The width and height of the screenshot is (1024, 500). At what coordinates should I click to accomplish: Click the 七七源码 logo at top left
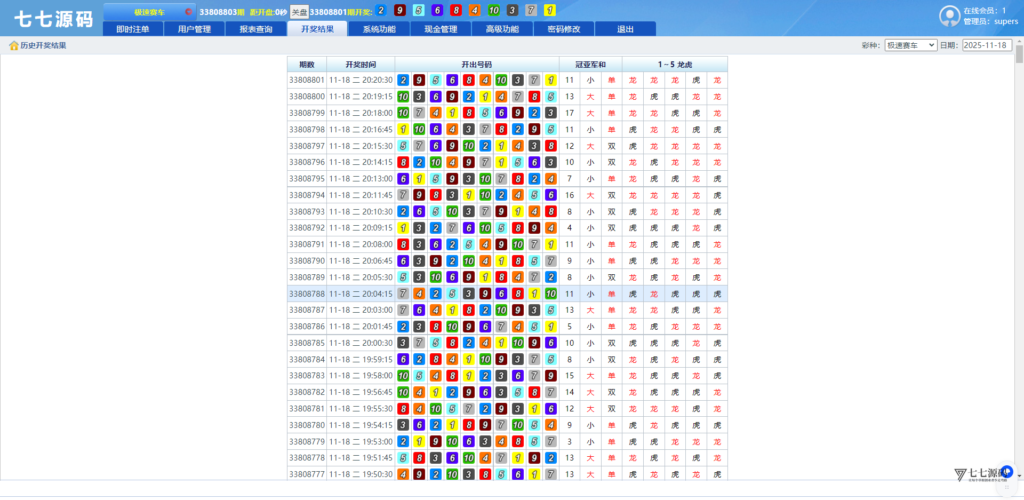click(x=52, y=17)
